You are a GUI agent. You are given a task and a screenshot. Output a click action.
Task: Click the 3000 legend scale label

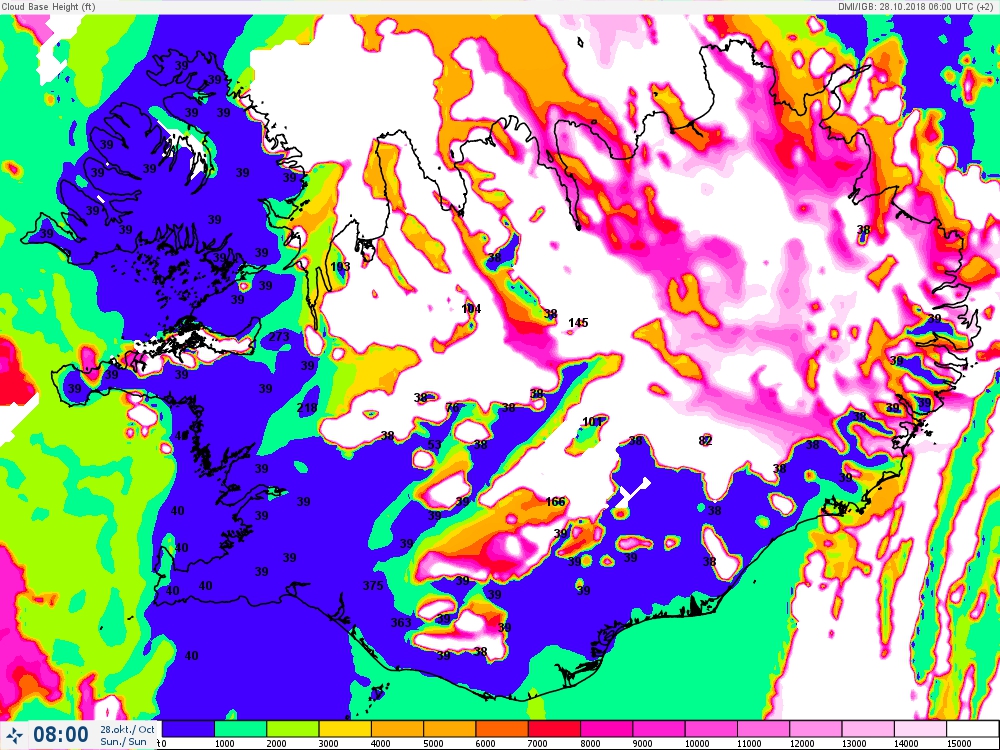pos(328,744)
